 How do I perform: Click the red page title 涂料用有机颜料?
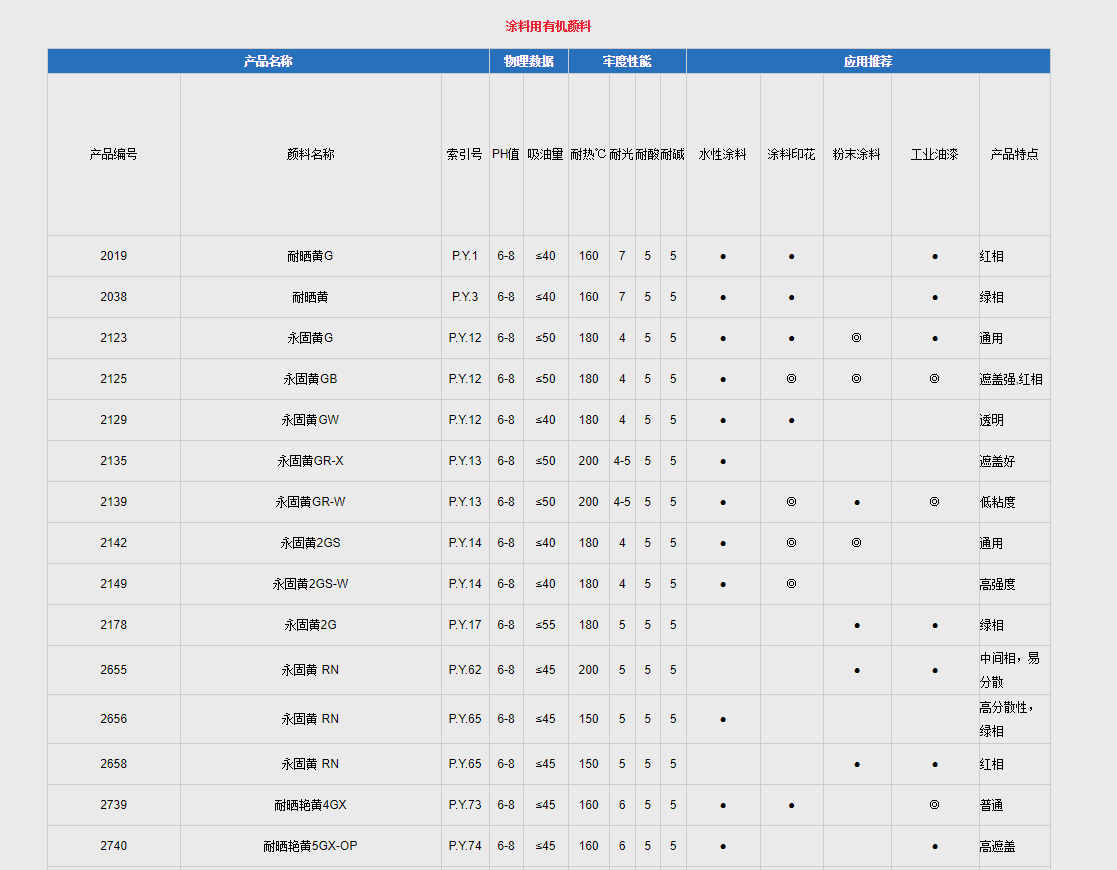(x=548, y=26)
